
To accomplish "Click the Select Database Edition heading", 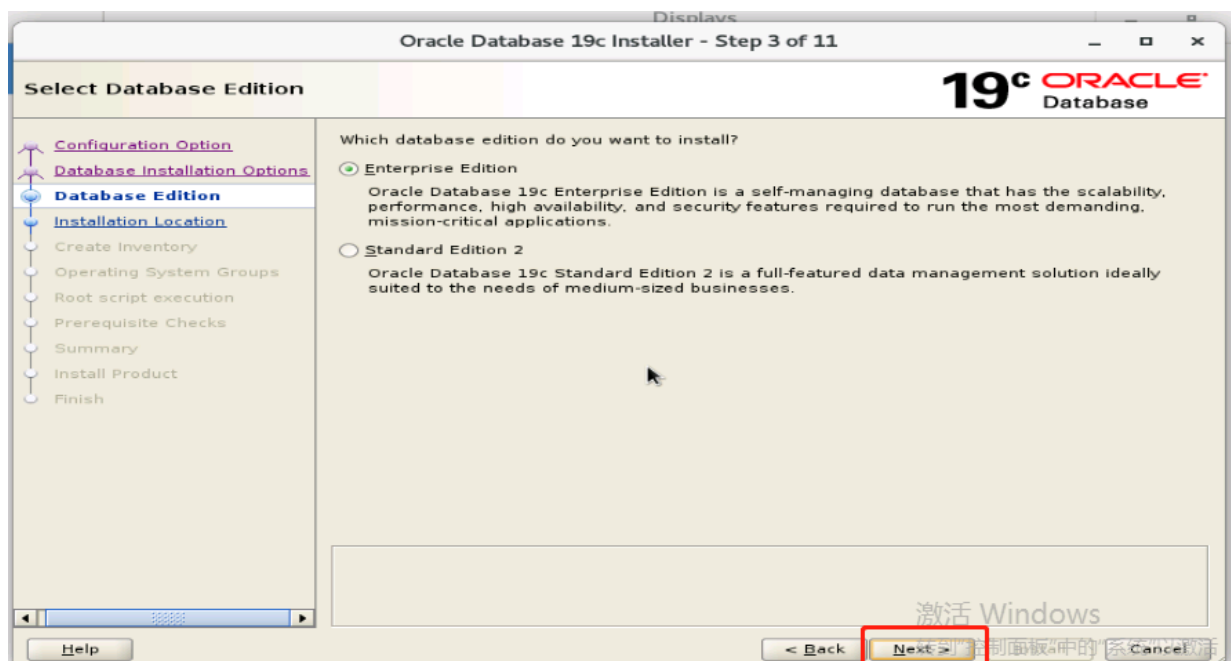I will [163, 89].
